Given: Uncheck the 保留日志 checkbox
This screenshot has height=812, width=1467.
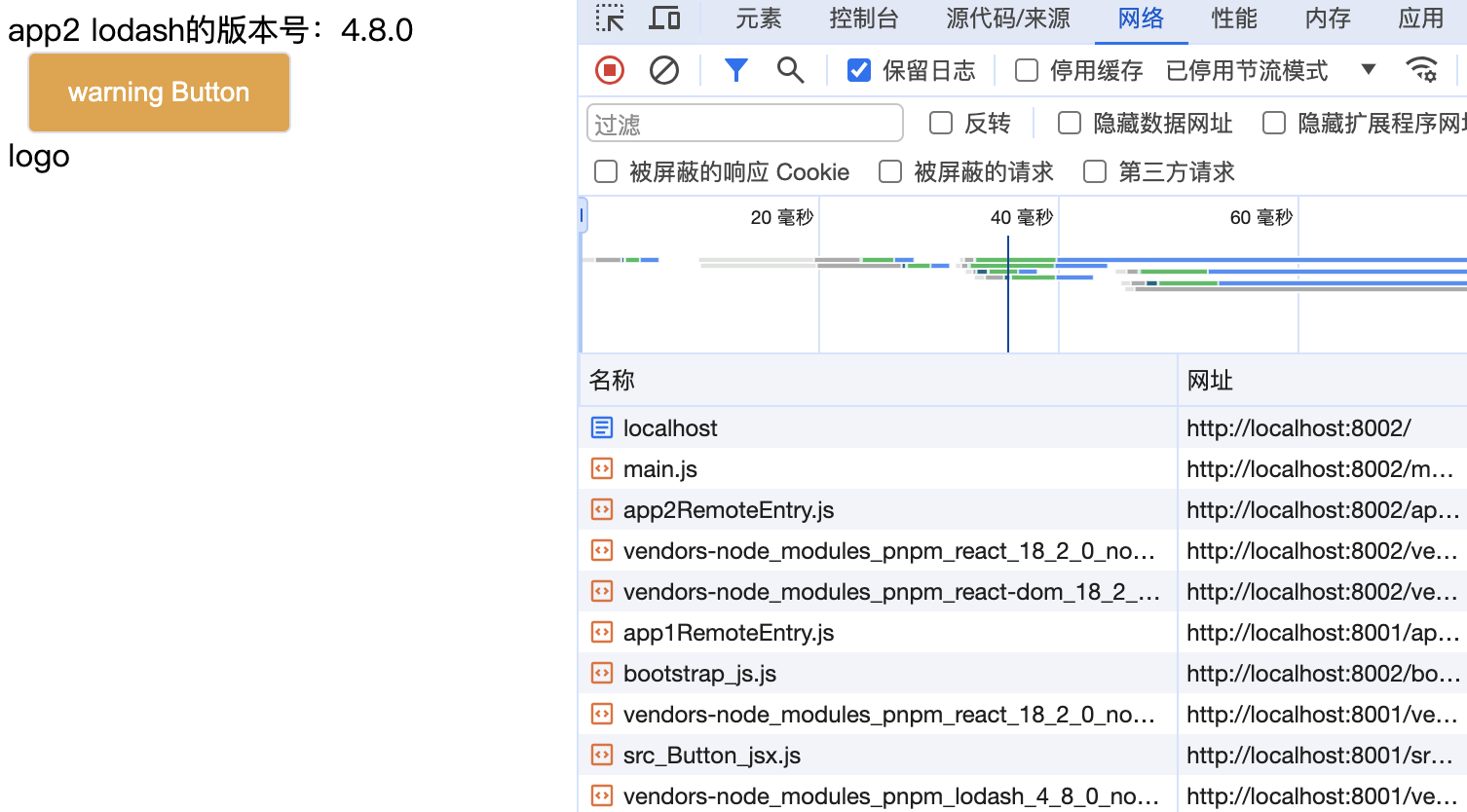Looking at the screenshot, I should pyautogui.click(x=859, y=70).
